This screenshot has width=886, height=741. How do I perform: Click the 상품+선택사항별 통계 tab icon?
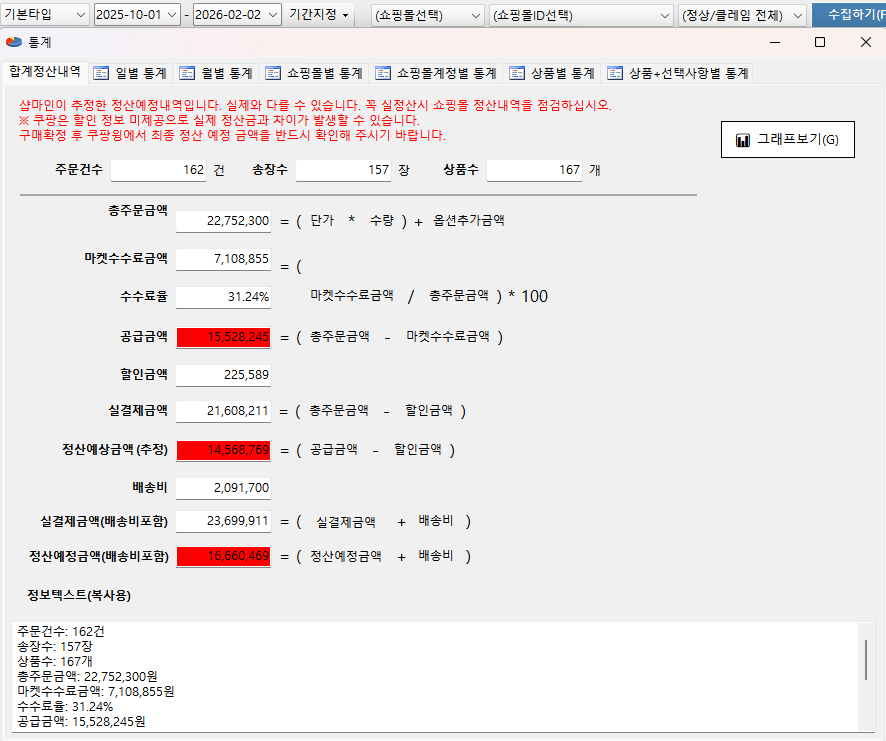tap(614, 73)
